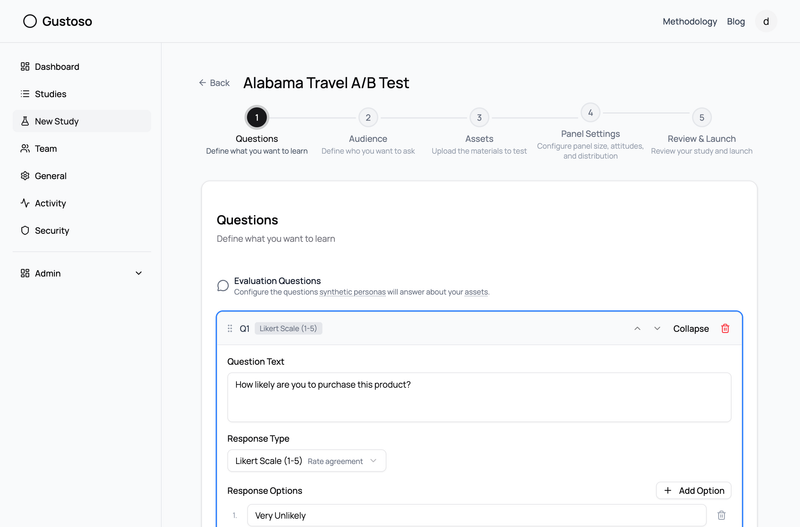Open the Methodology link
The height and width of the screenshot is (527, 800).
(689, 21)
